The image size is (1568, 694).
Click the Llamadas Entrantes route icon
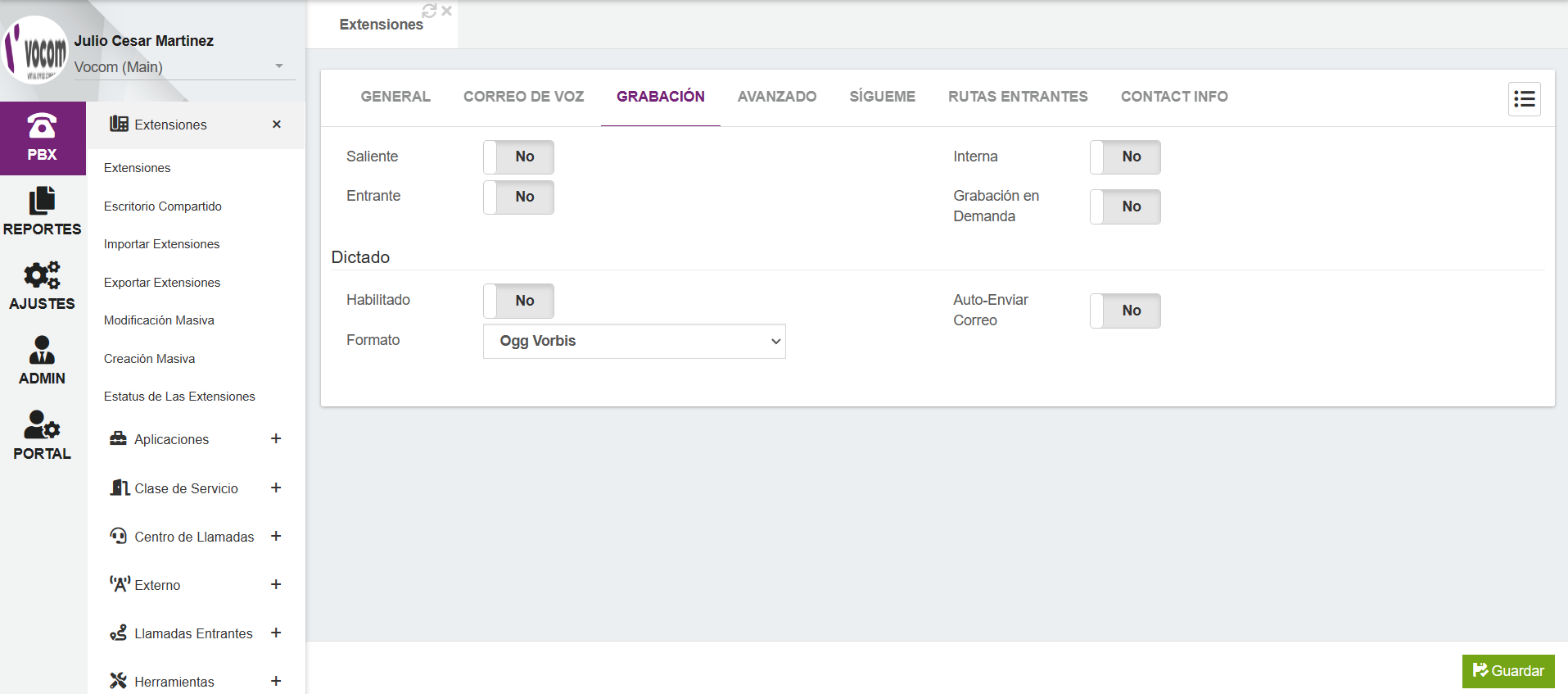[x=119, y=633]
